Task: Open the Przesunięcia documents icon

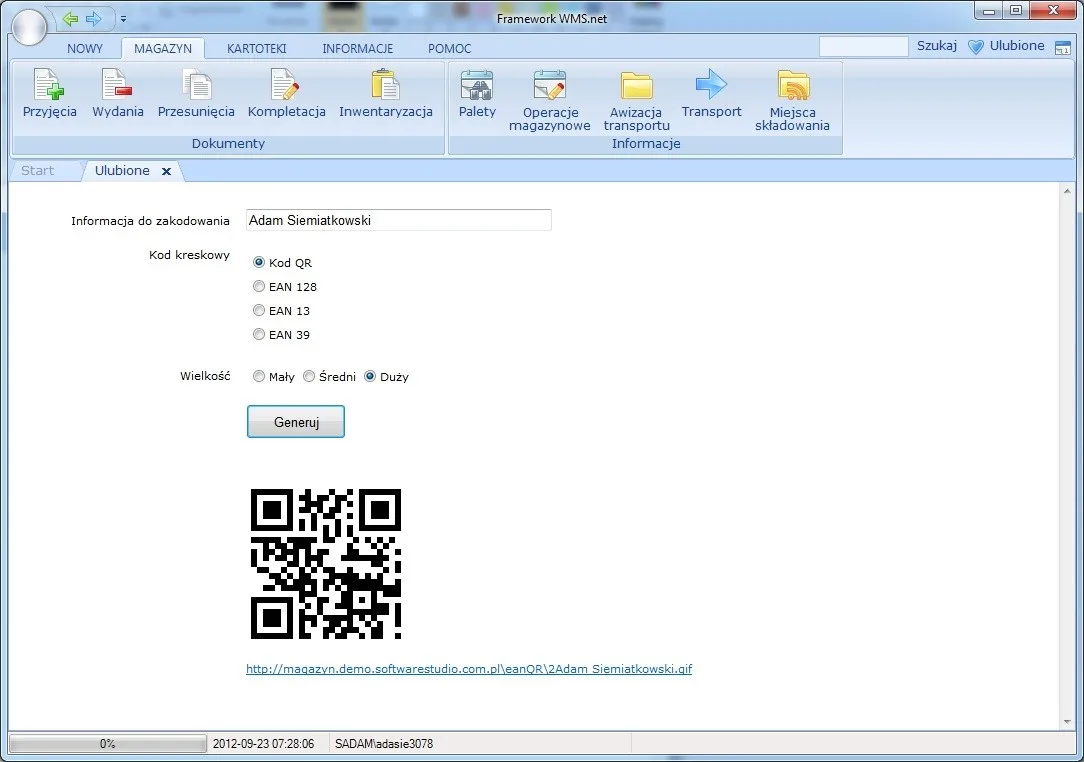Action: coord(196,93)
